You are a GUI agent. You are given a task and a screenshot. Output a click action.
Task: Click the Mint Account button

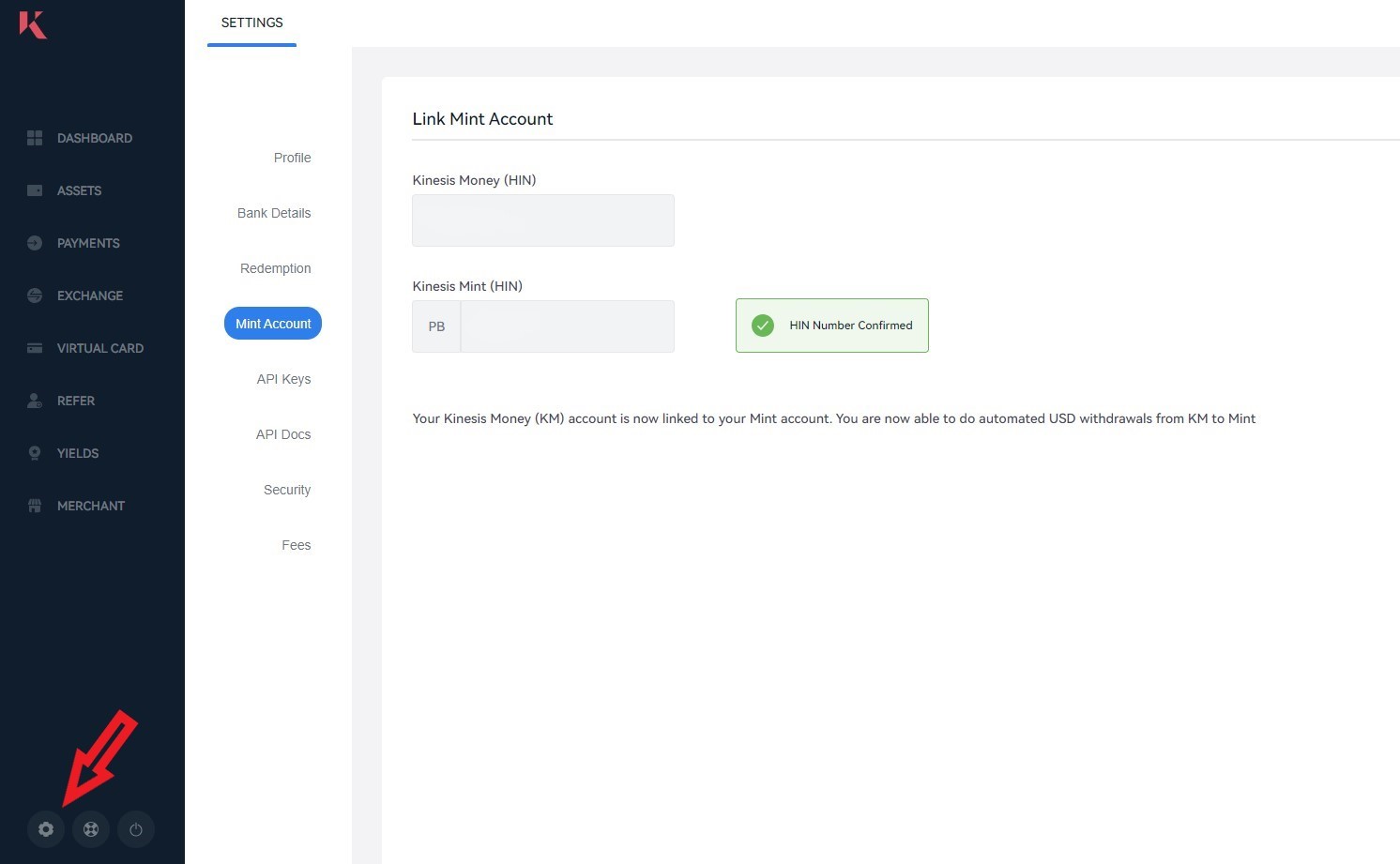click(273, 324)
